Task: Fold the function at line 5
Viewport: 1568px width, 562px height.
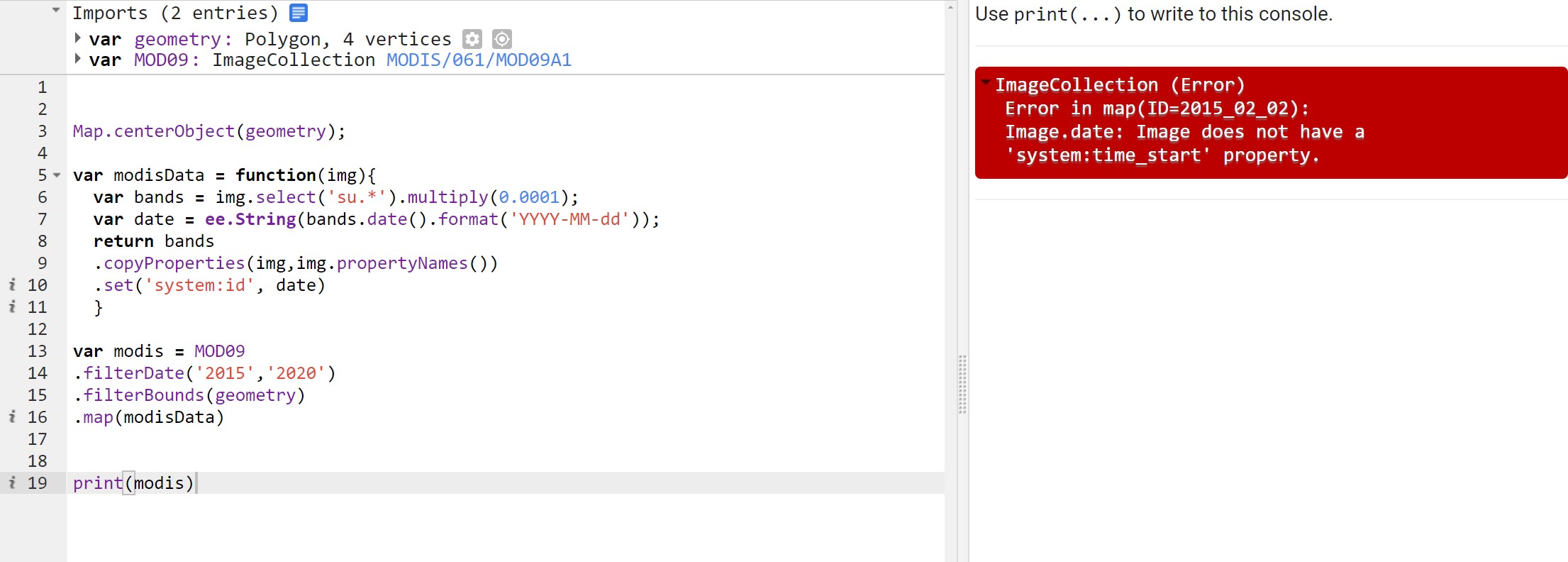Action: [x=57, y=175]
